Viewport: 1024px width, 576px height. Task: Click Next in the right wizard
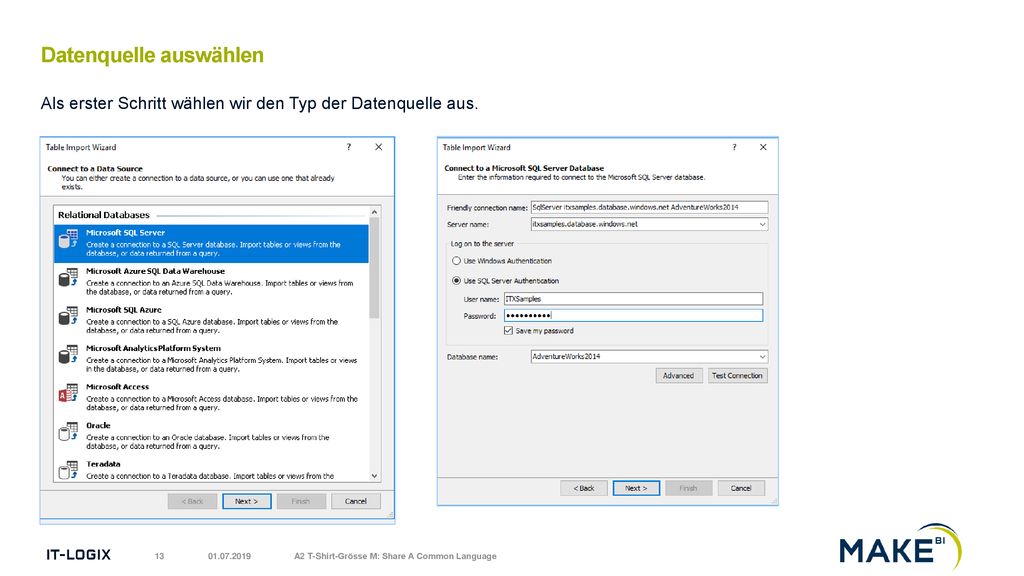coord(636,488)
